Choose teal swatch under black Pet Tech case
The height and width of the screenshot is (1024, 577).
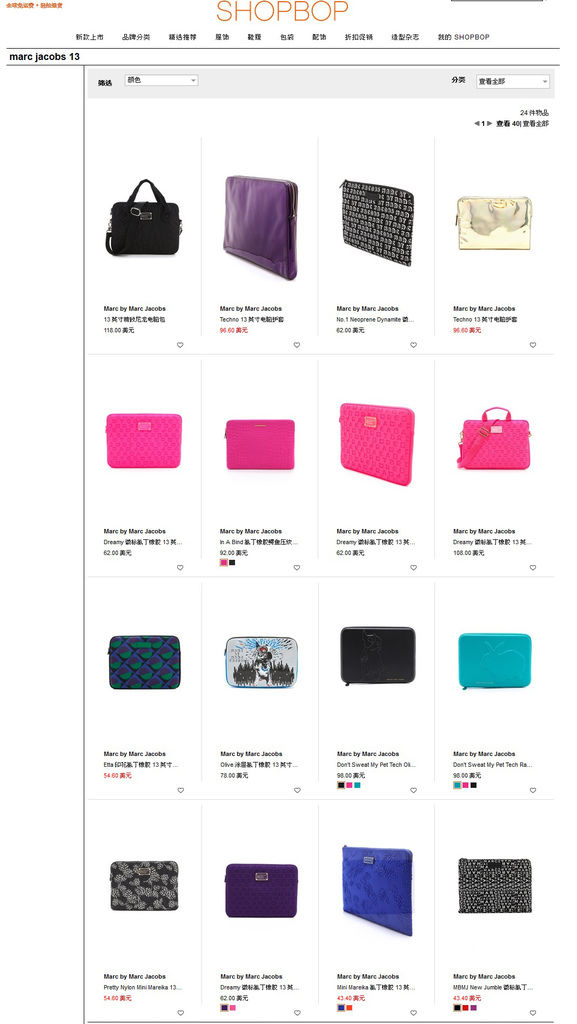click(x=357, y=785)
